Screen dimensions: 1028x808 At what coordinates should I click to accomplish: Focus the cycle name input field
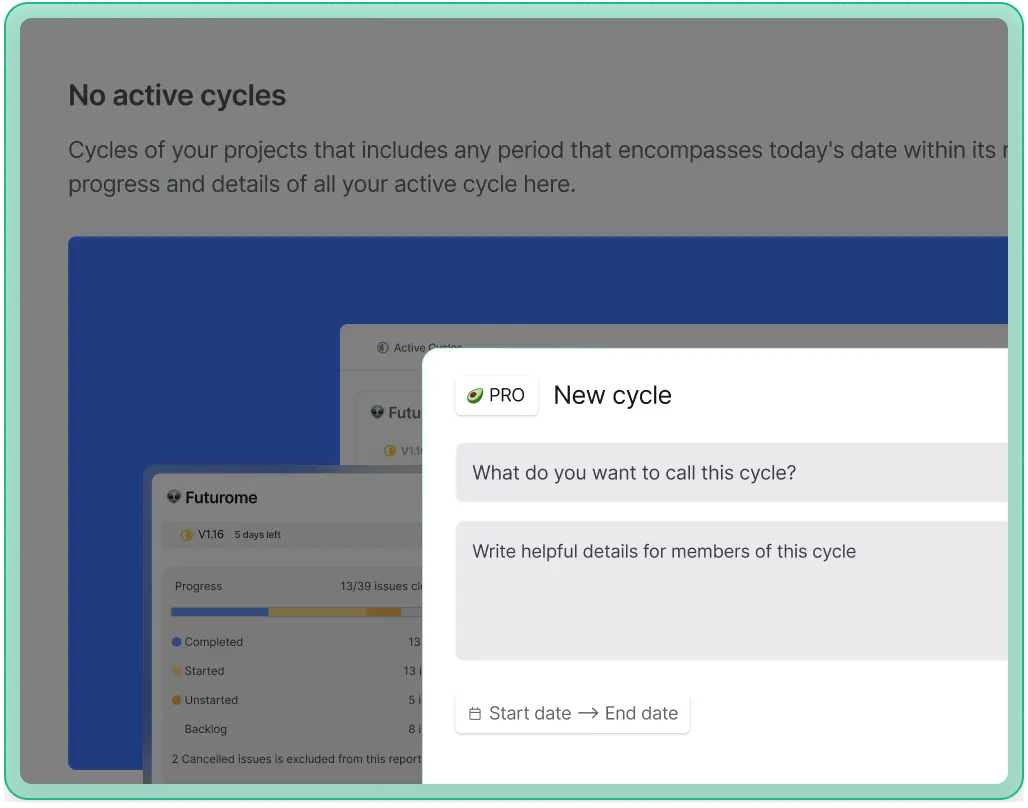coord(730,473)
